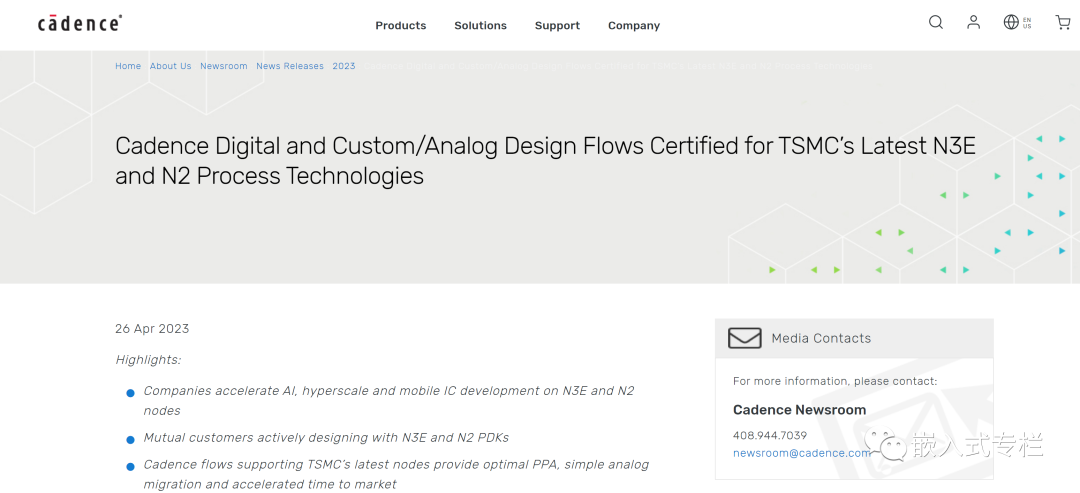
Task: Click the Cadence Newsroom contact name
Action: tap(800, 410)
